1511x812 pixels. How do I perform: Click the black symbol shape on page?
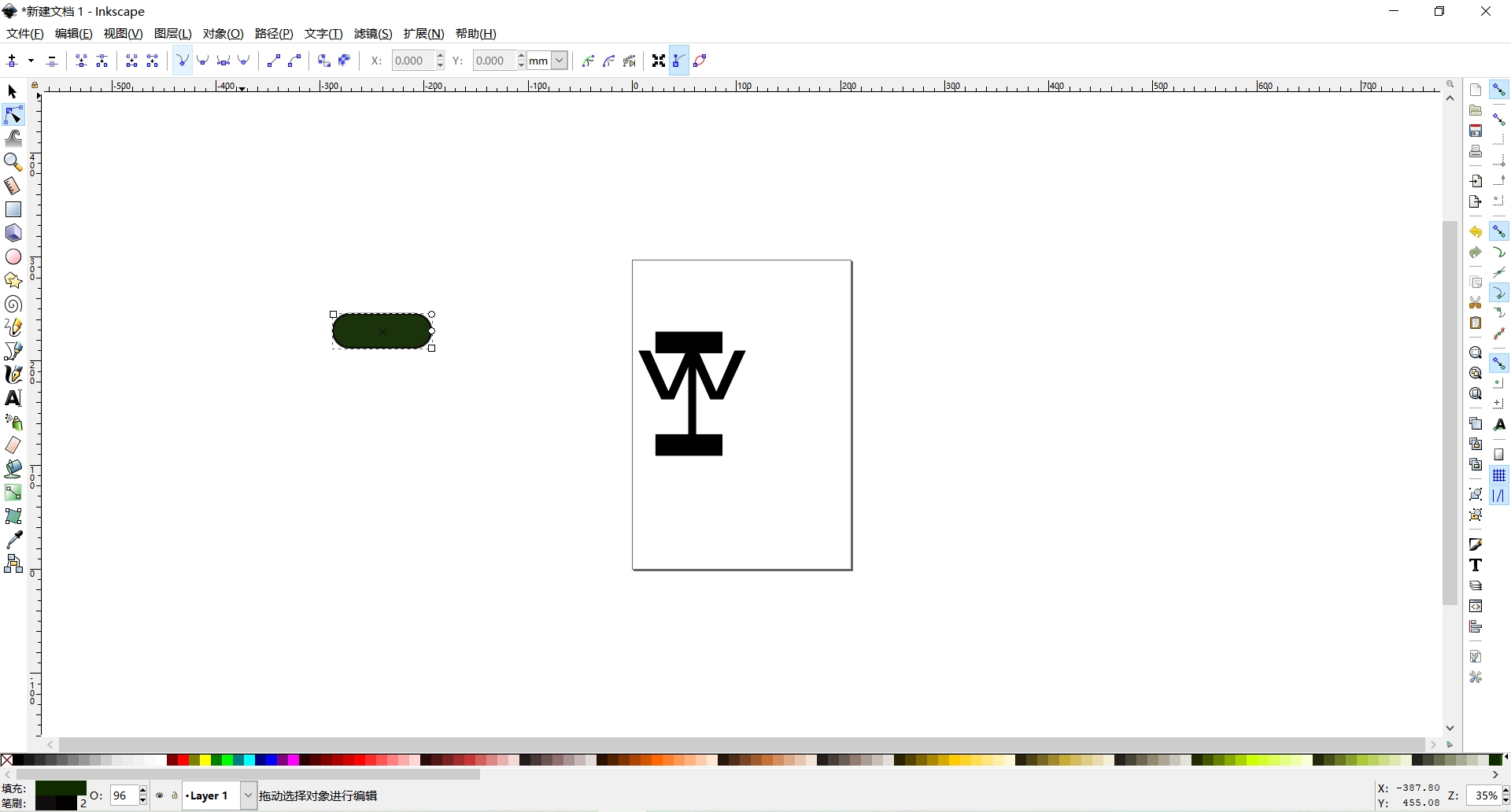pos(691,393)
